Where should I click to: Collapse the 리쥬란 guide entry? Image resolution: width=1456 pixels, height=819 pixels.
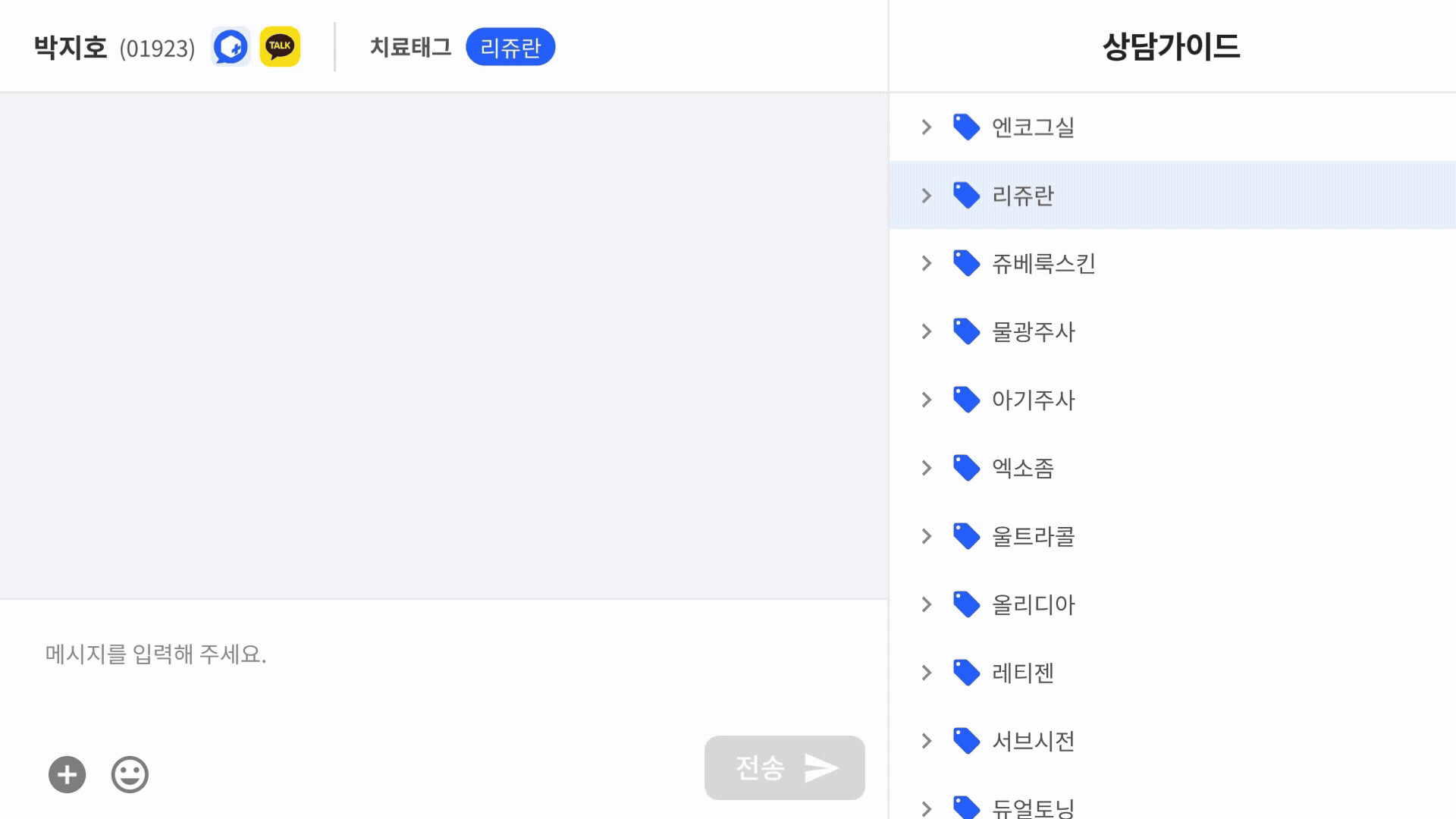(x=926, y=195)
